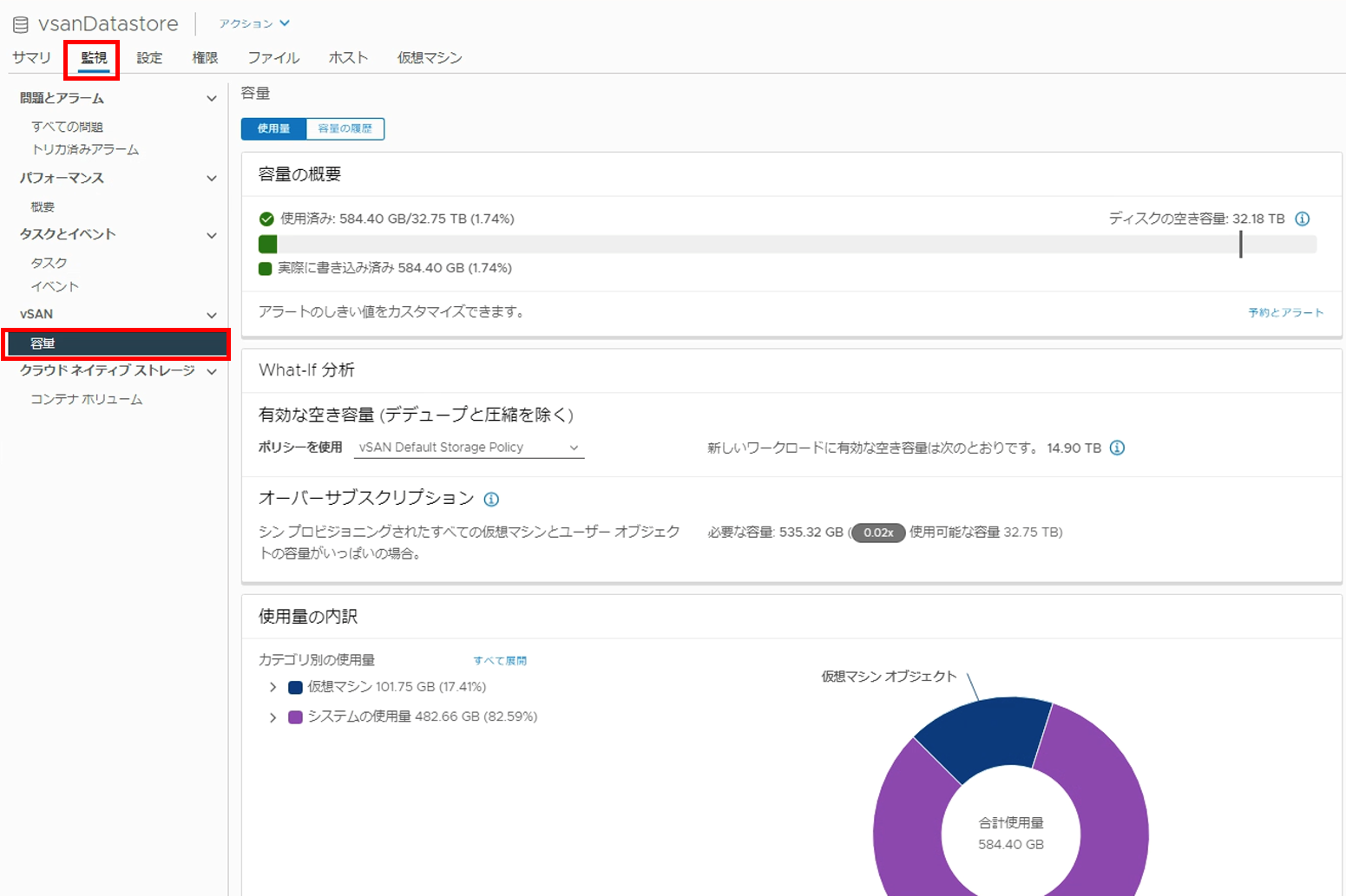Click the 合計使用量 584.40 GB center label
This screenshot has height=896, width=1346.
(1011, 834)
